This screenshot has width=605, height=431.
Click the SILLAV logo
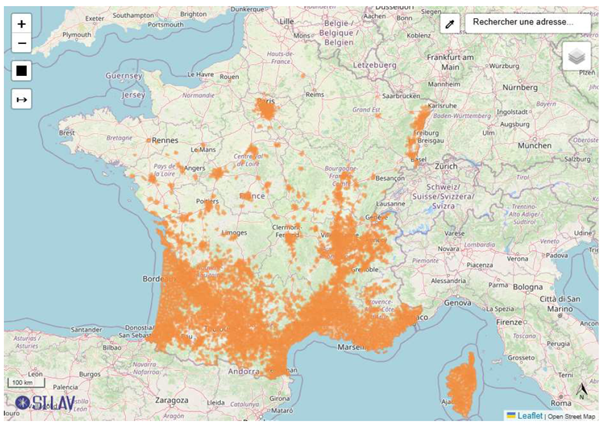point(46,403)
